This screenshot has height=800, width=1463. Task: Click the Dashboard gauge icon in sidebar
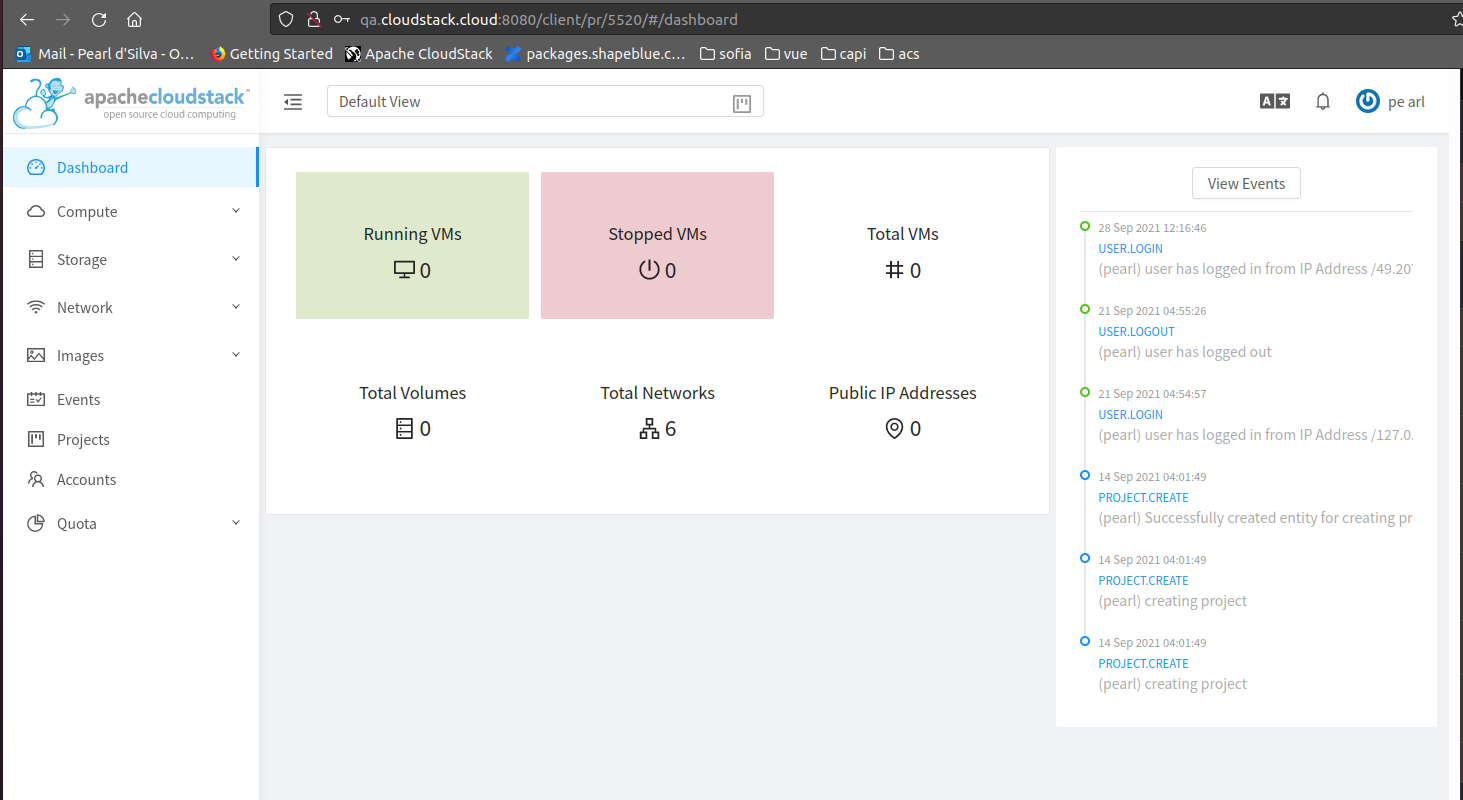36,167
